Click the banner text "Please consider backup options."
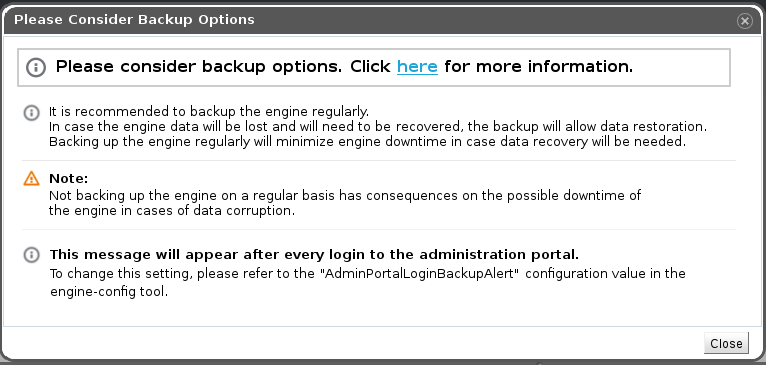 pos(199,67)
